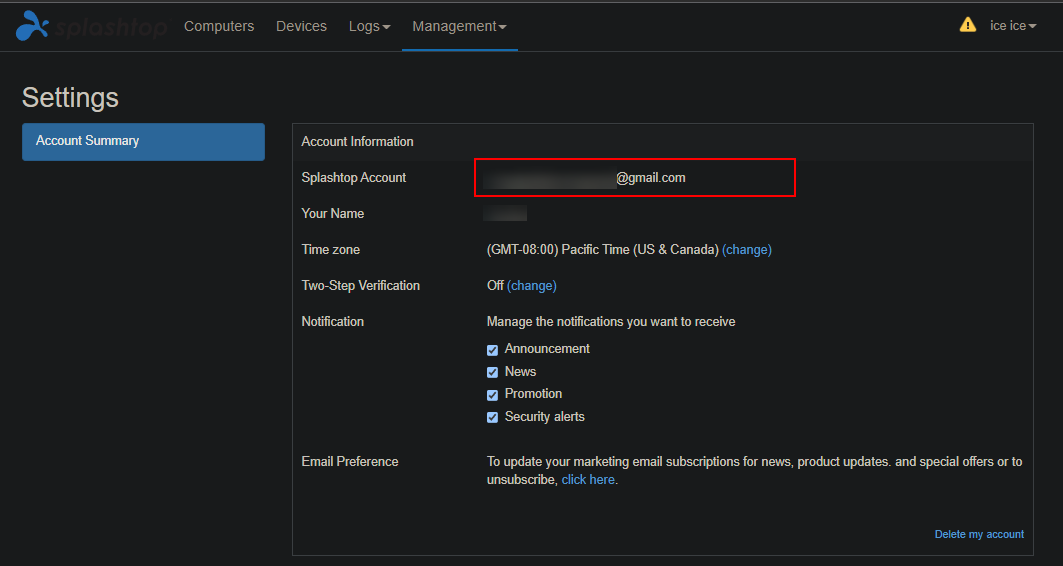1063x566 pixels.
Task: Change the time zone setting
Action: click(x=747, y=249)
